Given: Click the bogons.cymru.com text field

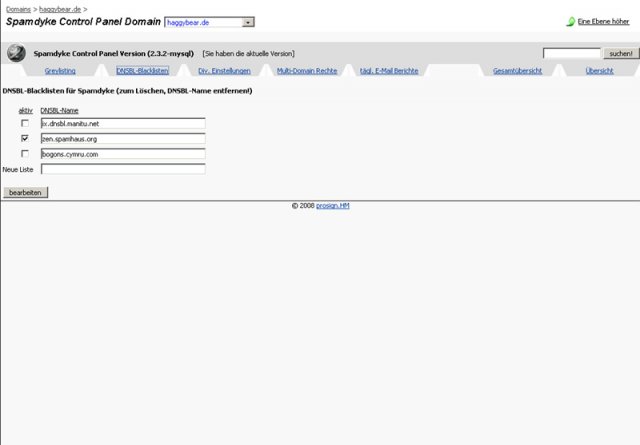Looking at the screenshot, I should pyautogui.click(x=123, y=154).
